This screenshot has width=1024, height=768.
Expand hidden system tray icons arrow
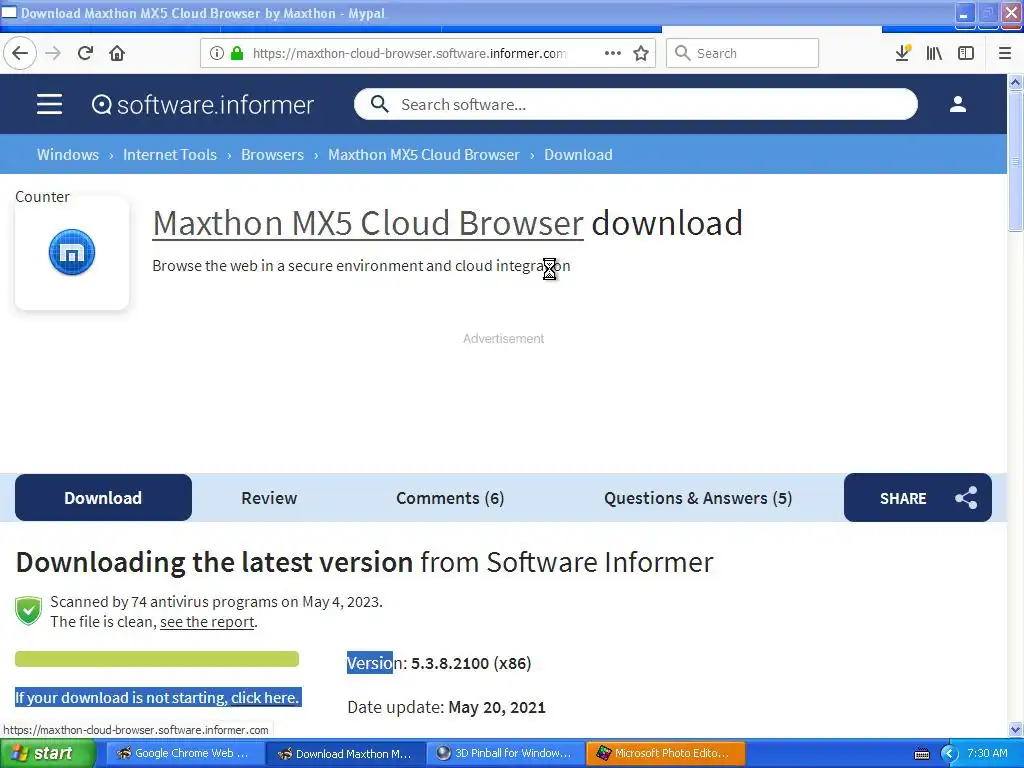click(949, 754)
